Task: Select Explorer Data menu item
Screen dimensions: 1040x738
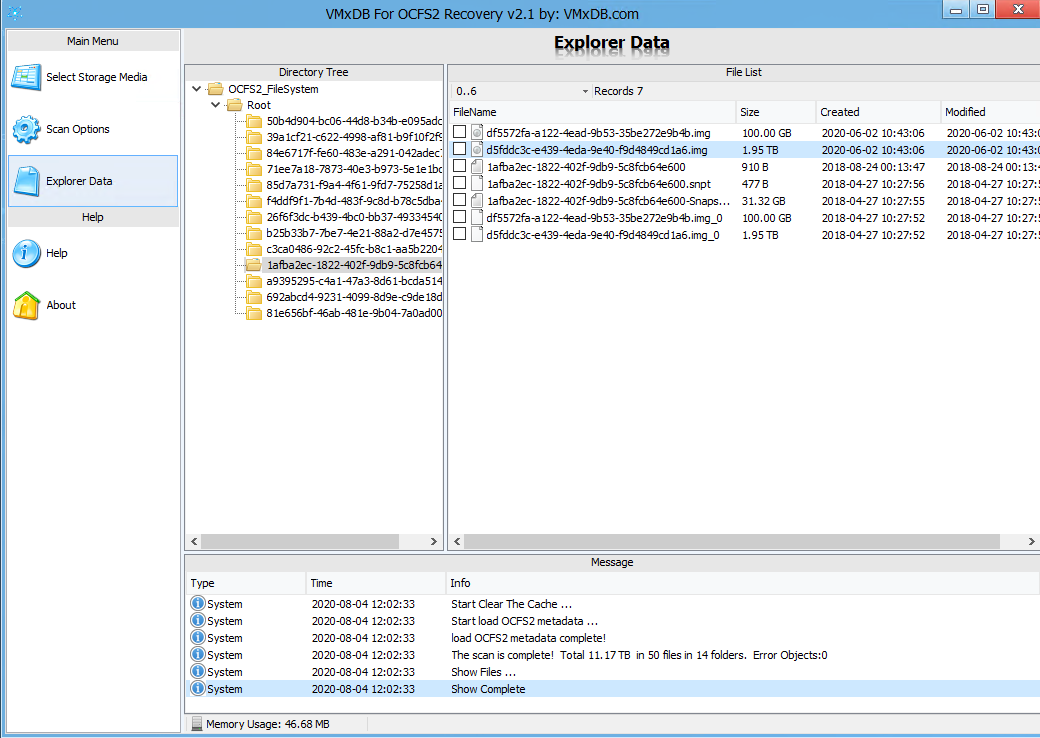Action: pos(93,181)
